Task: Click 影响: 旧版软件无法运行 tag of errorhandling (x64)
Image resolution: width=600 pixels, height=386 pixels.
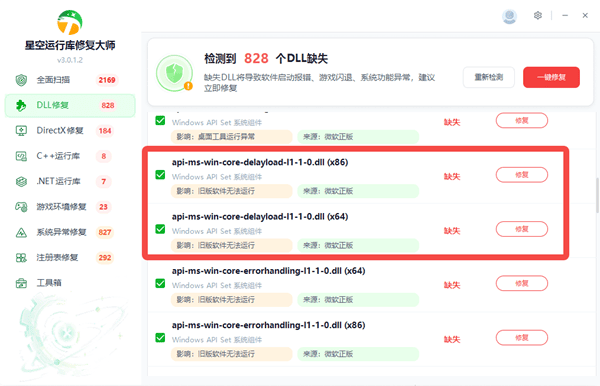Action: coord(232,300)
